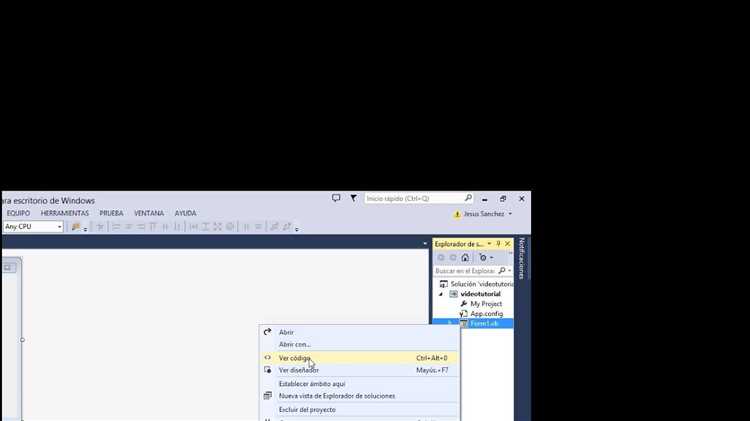Open the EQUIPO menu
Screen dimensions: 750x421
tap(18, 213)
